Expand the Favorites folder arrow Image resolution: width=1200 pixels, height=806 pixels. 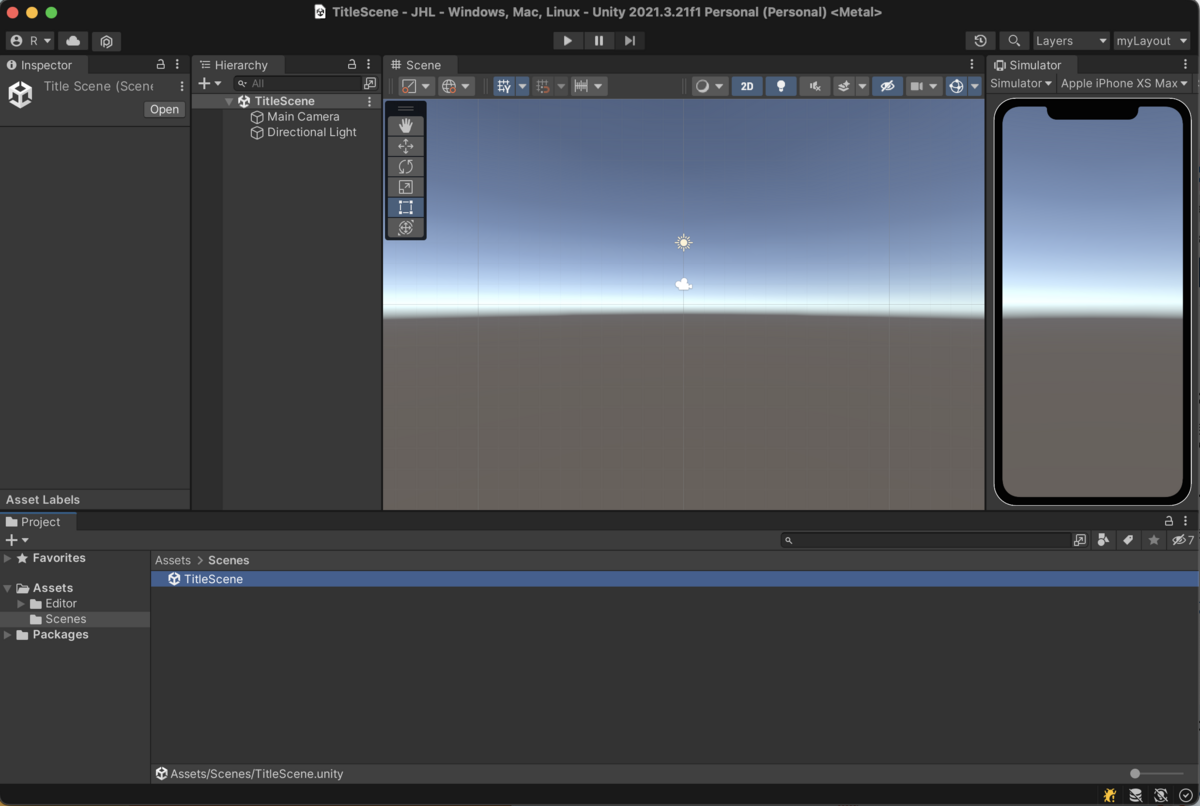pos(8,558)
